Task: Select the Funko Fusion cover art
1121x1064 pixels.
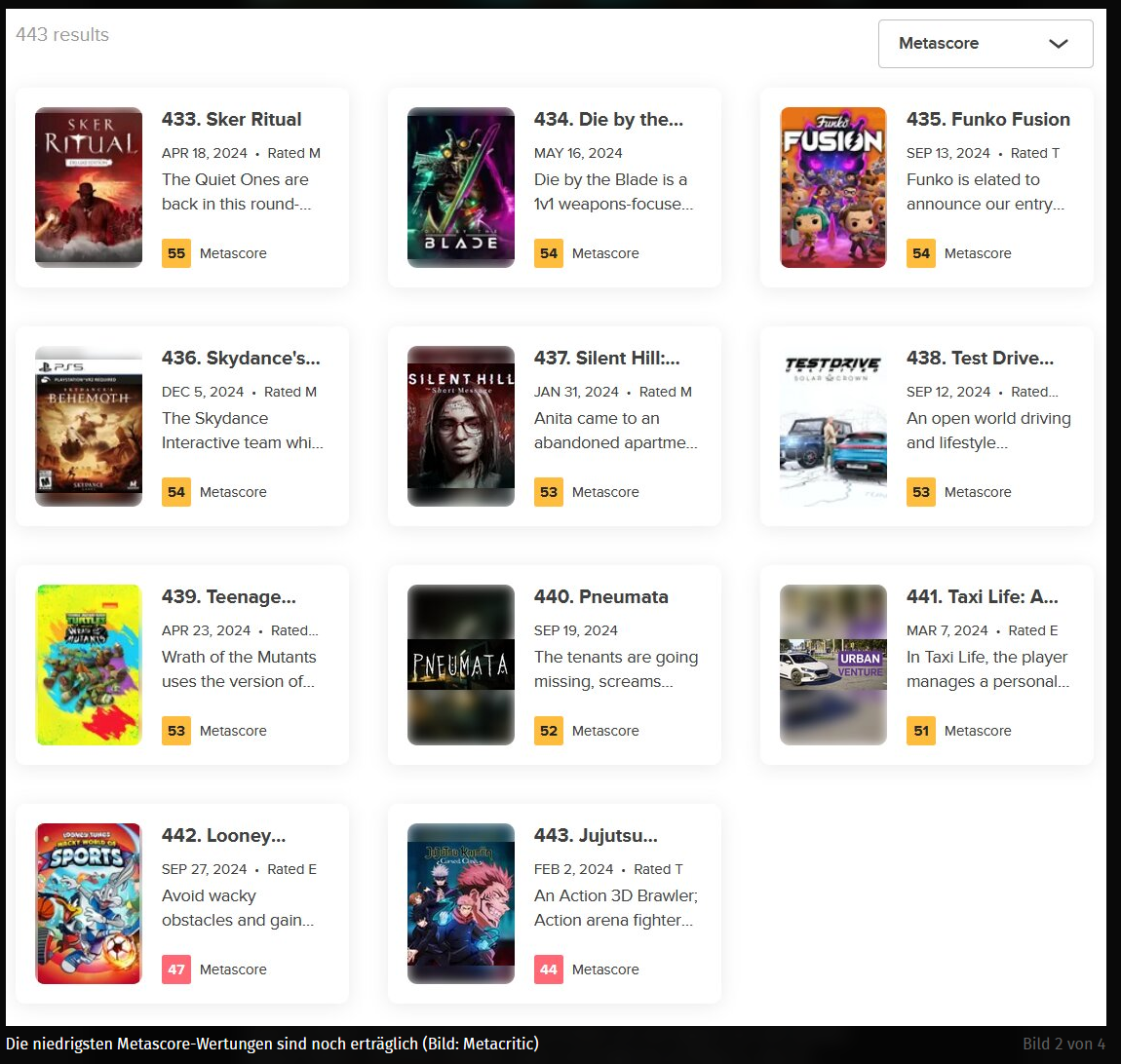Action: coord(833,187)
